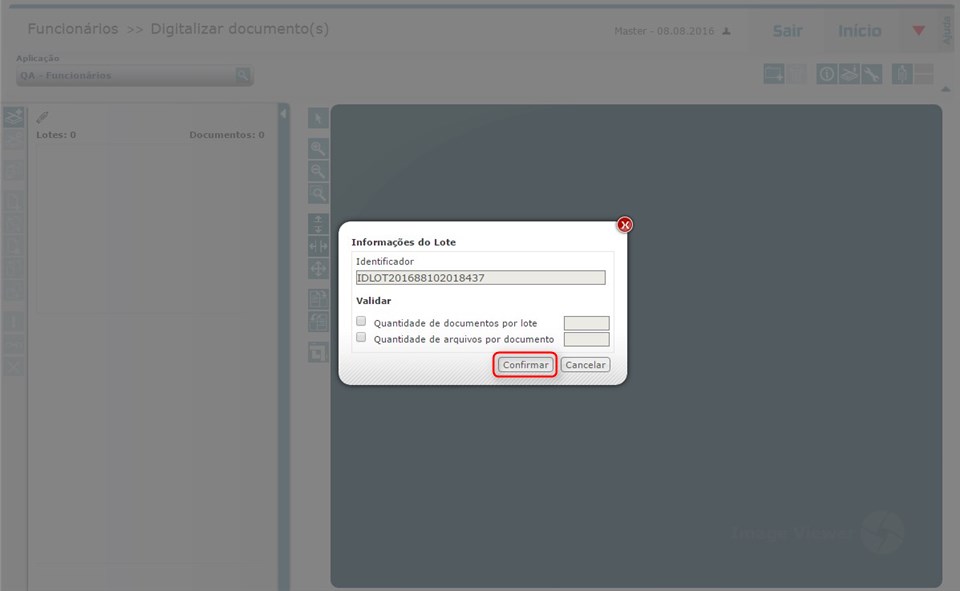The width and height of the screenshot is (960, 591).
Task: Click Cancelar to dismiss the dialog
Action: pyautogui.click(x=584, y=364)
